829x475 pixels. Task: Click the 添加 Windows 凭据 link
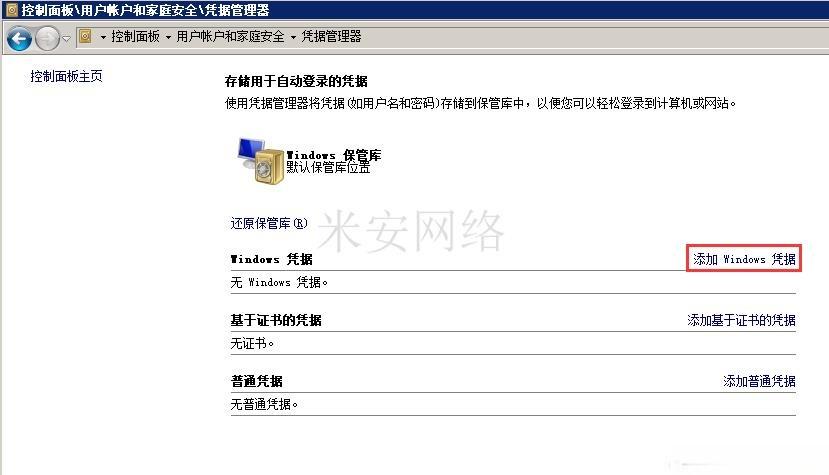[x=744, y=259]
